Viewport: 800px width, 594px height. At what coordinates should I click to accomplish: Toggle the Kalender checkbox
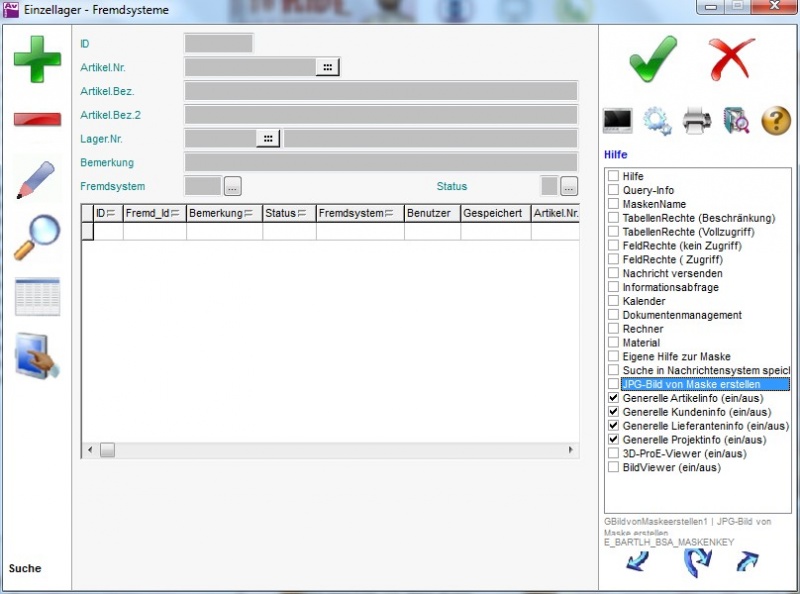click(613, 301)
